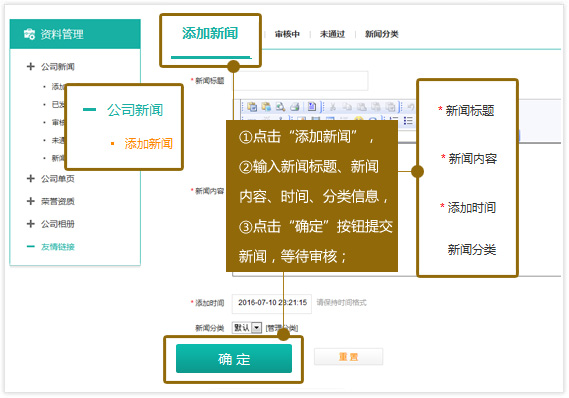
Task: Click the 确定 submit button
Action: point(234,358)
